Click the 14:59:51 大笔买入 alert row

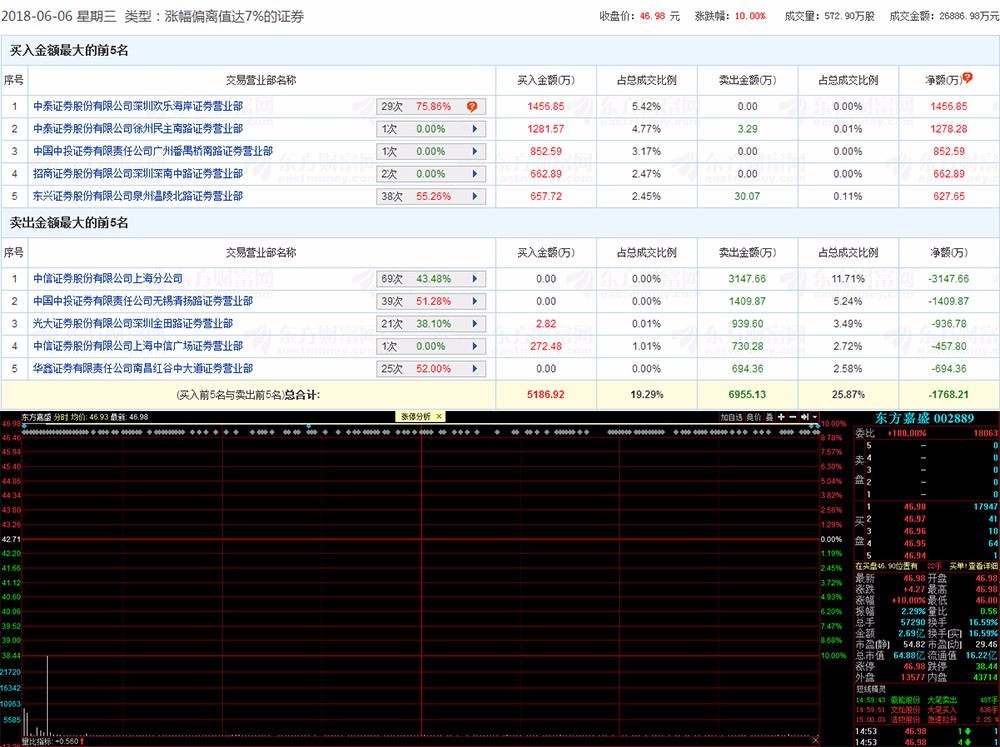pyautogui.click(x=927, y=710)
